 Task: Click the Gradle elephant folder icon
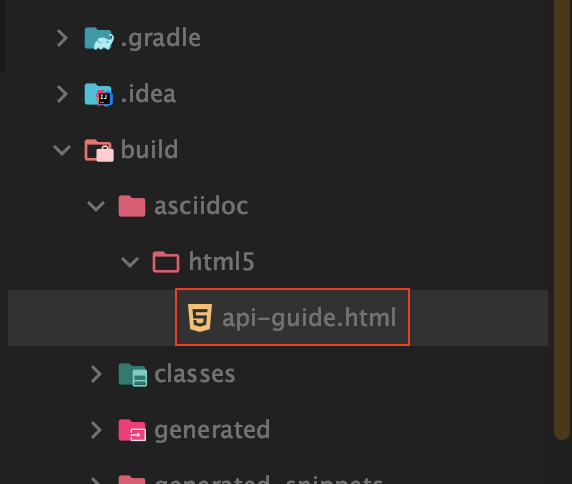[x=99, y=38]
